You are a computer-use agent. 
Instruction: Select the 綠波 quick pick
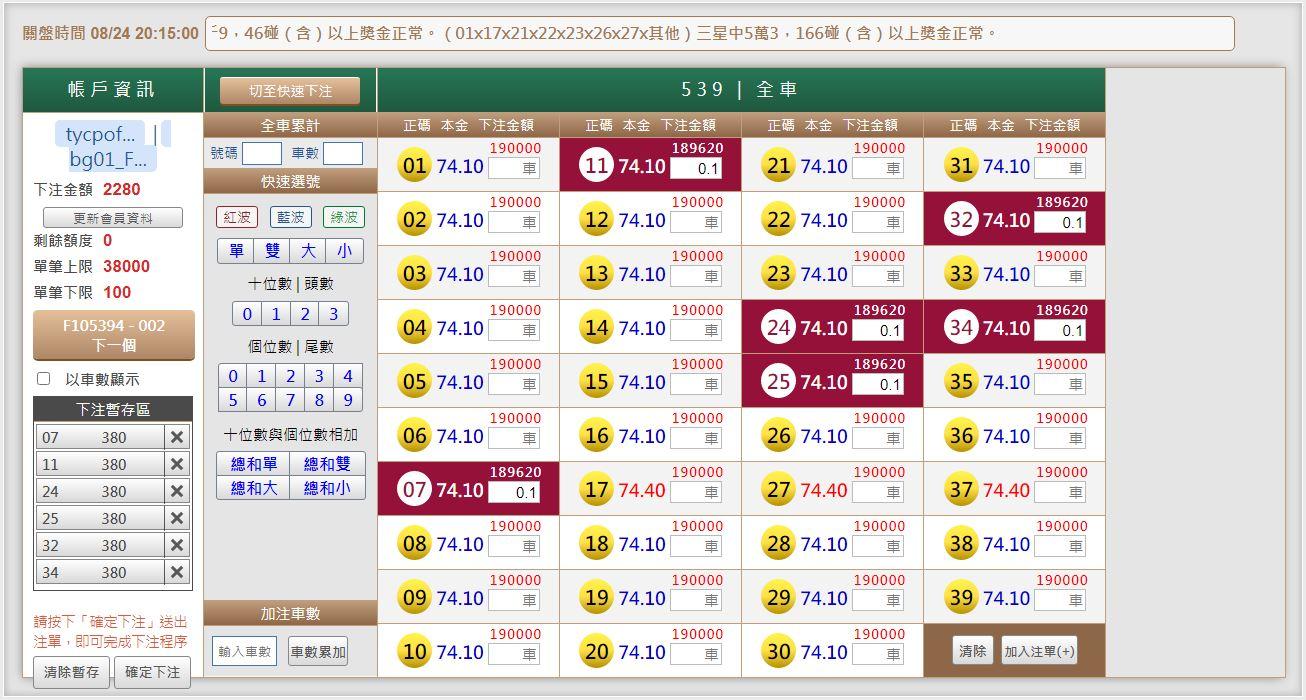tap(343, 217)
